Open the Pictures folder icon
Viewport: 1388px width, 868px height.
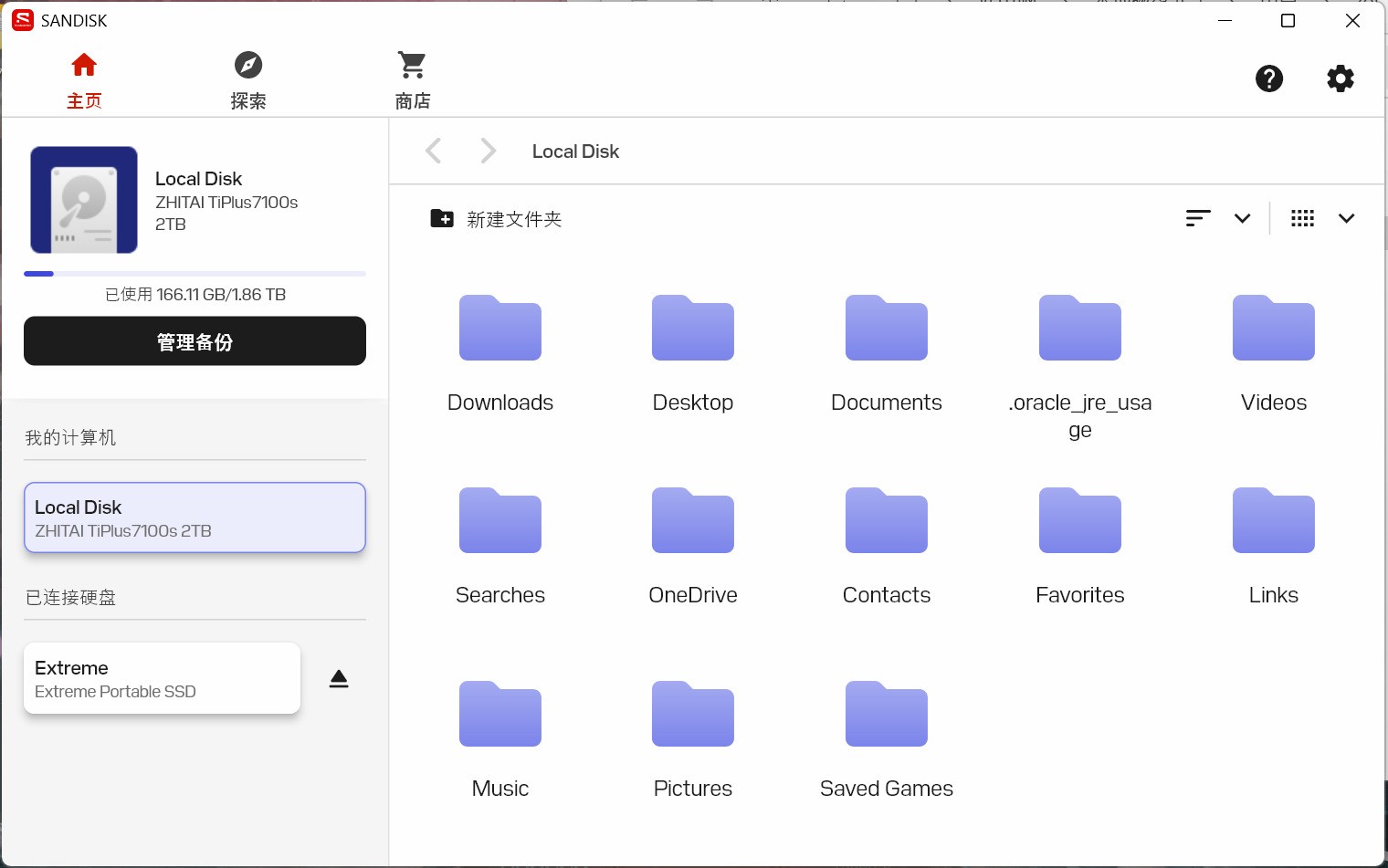(x=693, y=714)
